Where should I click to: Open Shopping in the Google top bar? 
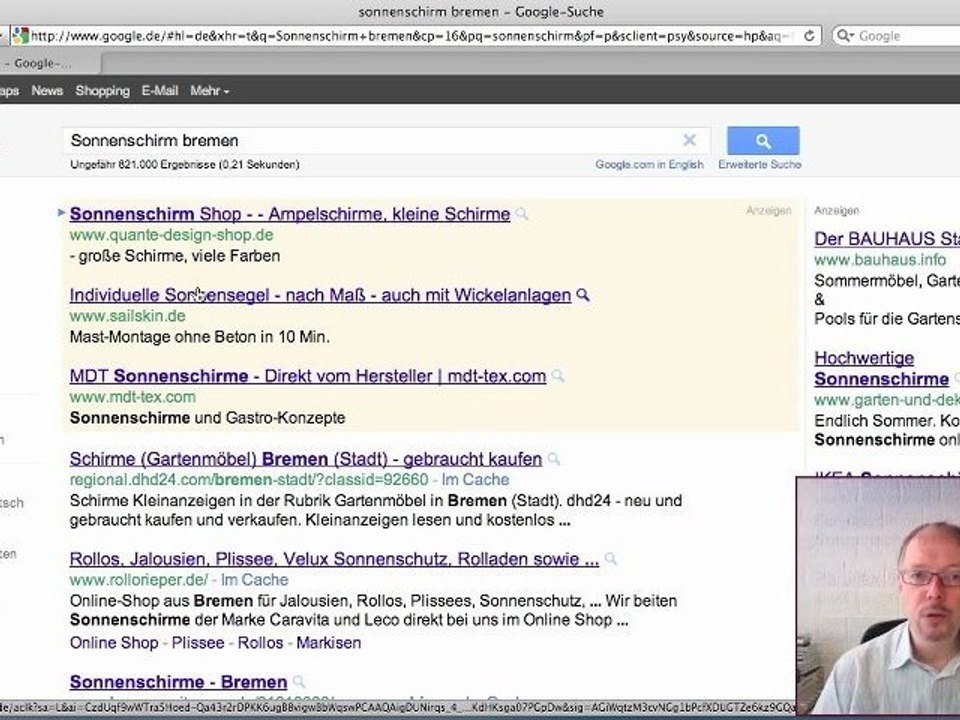(x=102, y=91)
